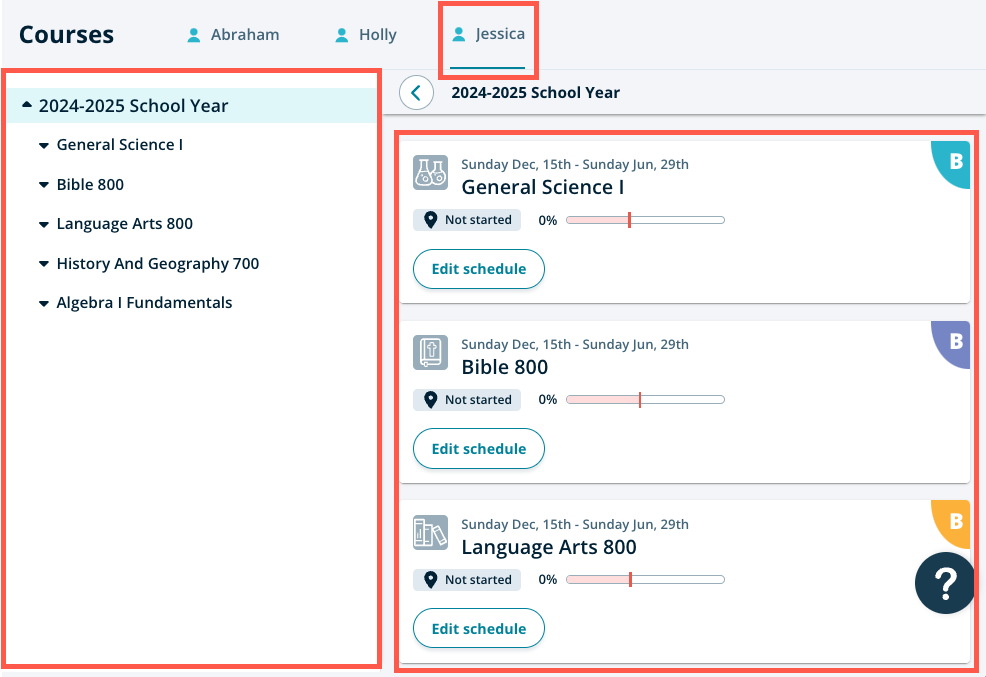Viewport: 986px width, 677px height.
Task: Click Edit schedule for General Science I
Action: pyautogui.click(x=478, y=269)
